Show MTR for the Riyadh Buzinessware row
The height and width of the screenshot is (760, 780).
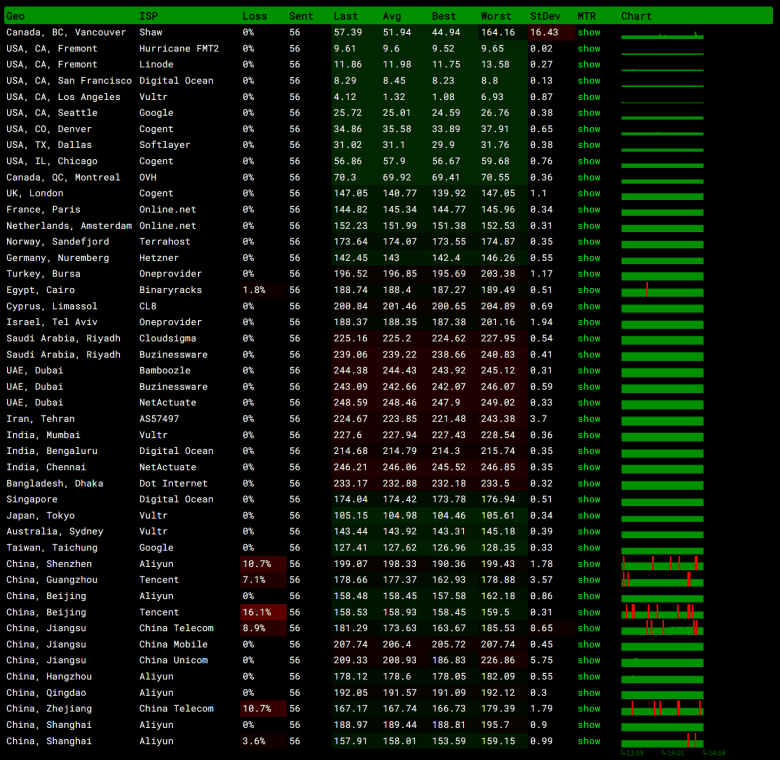click(x=588, y=355)
